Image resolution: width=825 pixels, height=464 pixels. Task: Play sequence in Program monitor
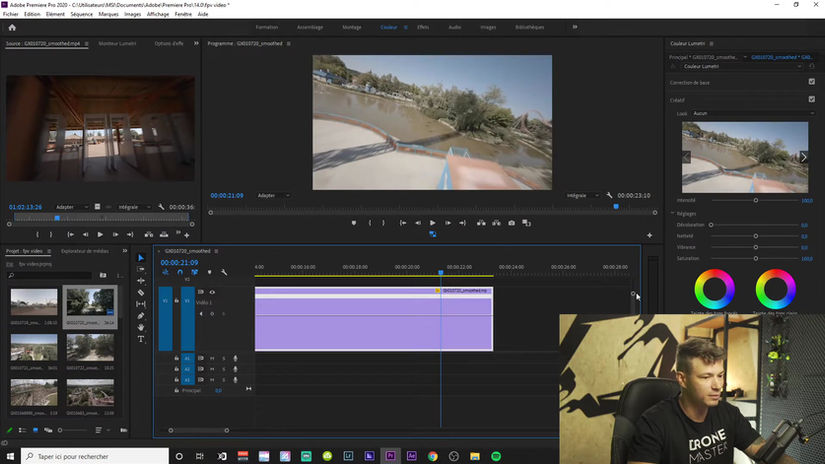[x=432, y=223]
